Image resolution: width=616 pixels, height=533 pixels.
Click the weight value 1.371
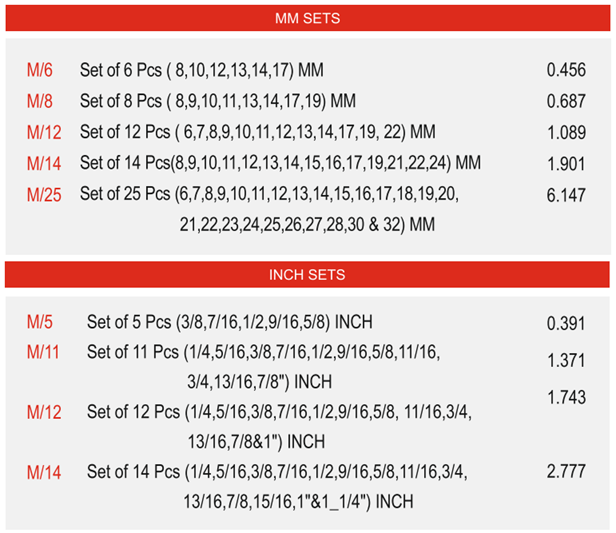coord(566,361)
